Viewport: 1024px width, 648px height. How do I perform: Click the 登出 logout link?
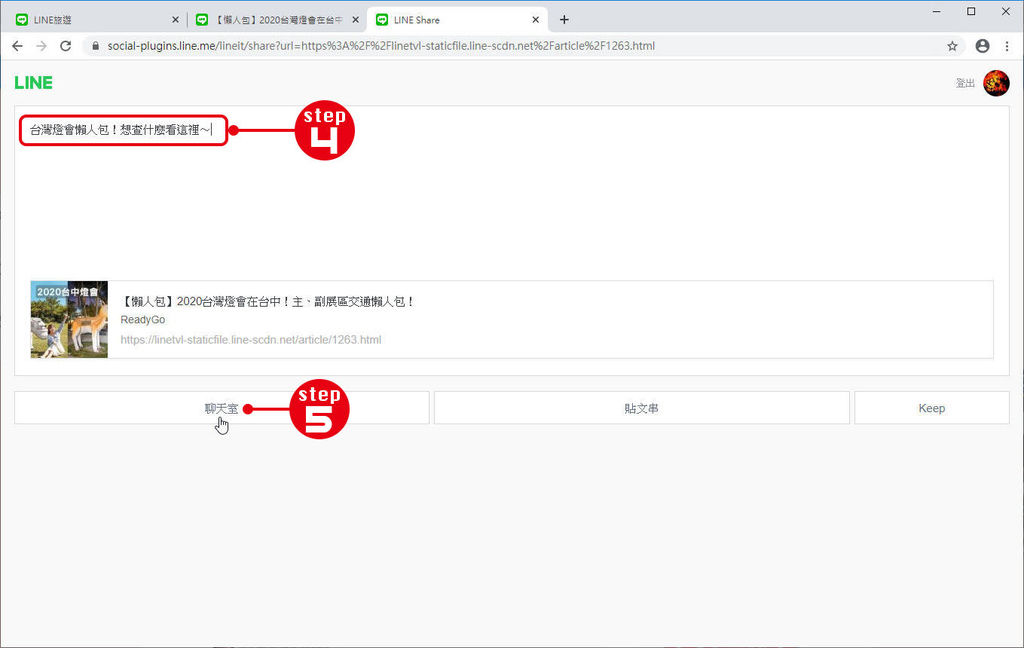(965, 83)
